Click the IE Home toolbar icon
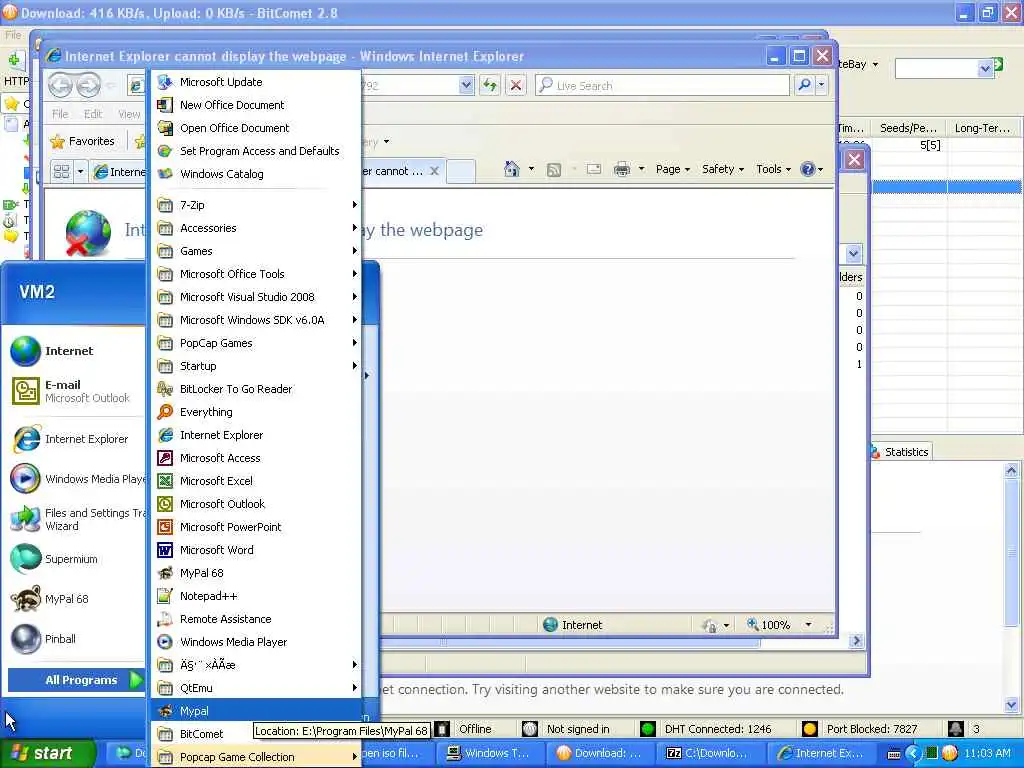The image size is (1024, 768). click(x=511, y=169)
